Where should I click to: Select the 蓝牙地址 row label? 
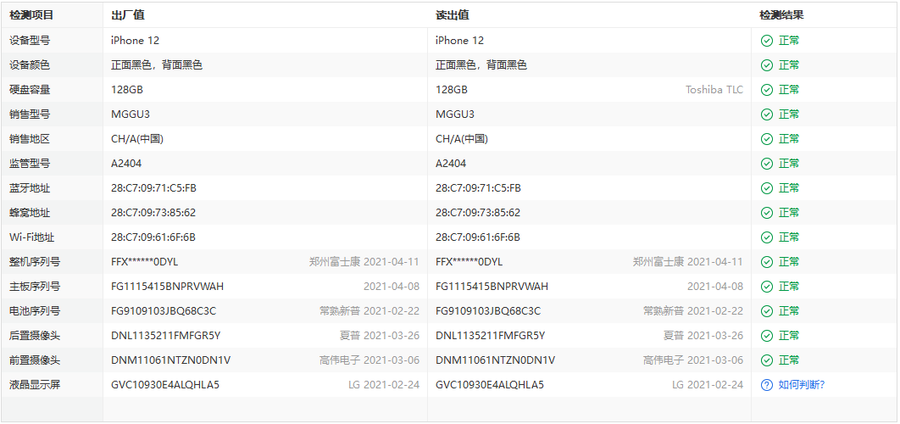(x=30, y=188)
